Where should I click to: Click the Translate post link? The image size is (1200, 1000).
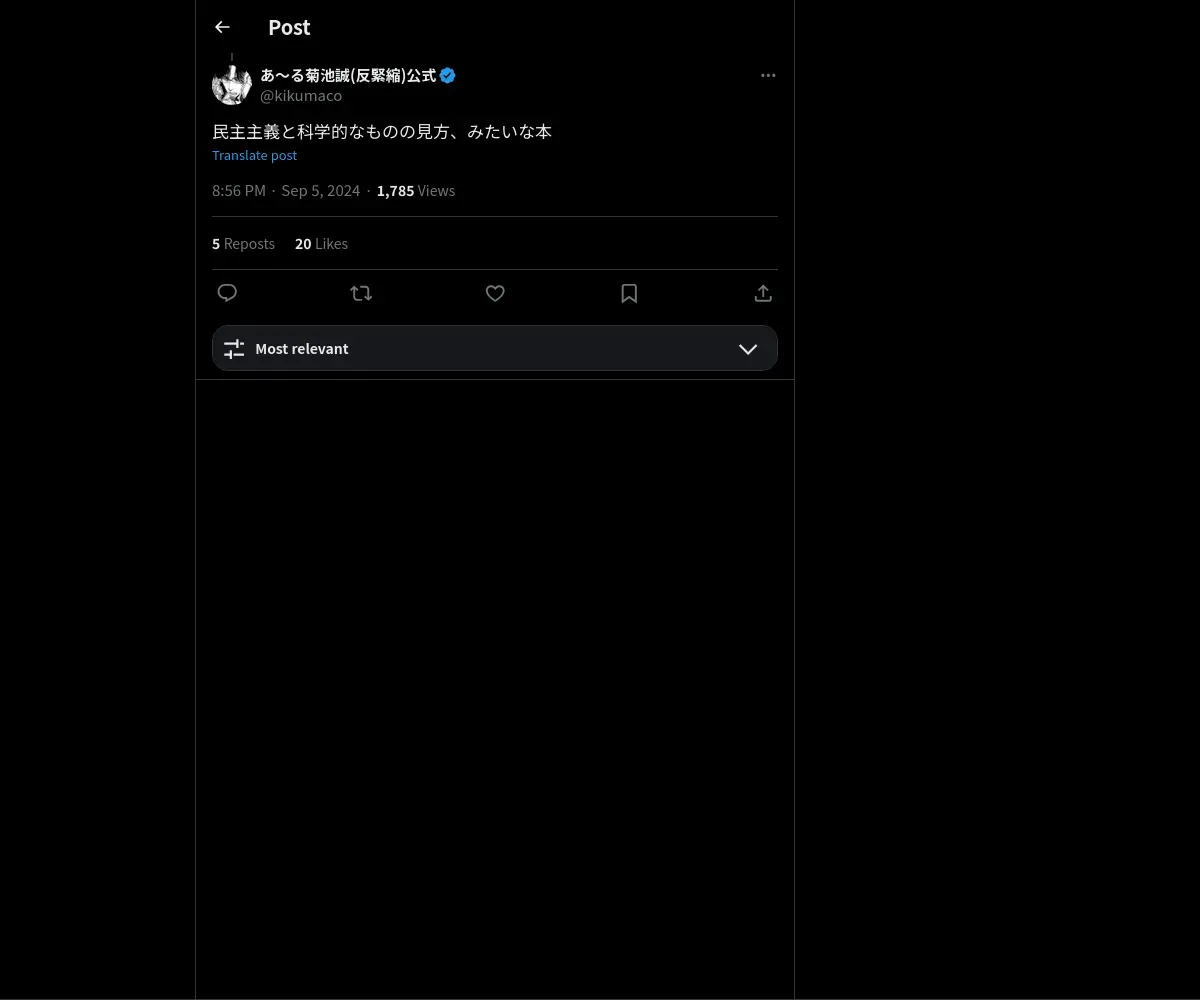pyautogui.click(x=254, y=155)
